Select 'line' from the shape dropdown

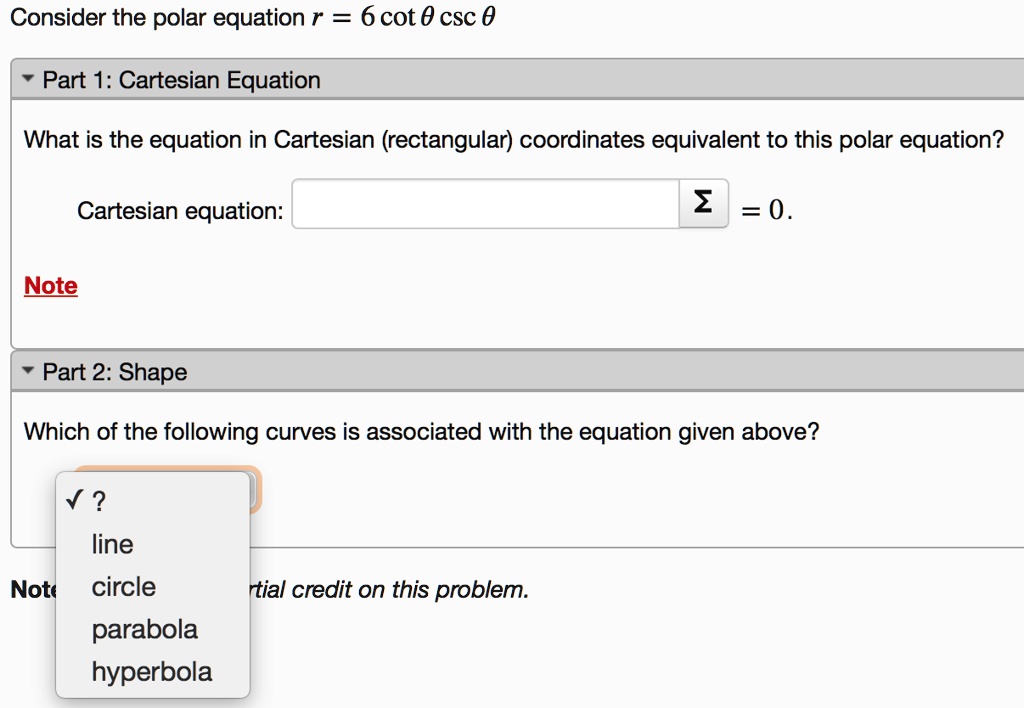[x=112, y=544]
